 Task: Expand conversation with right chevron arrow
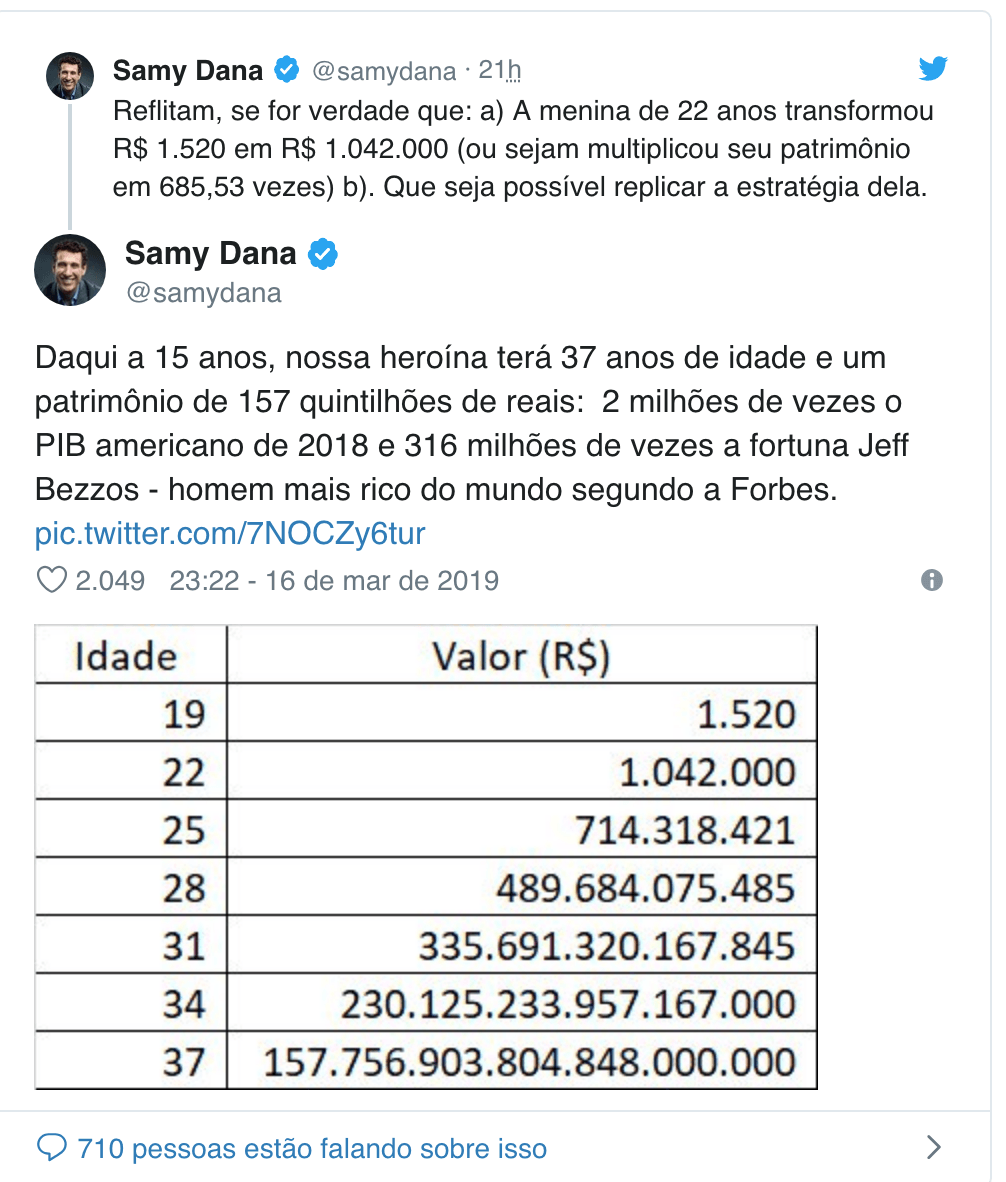click(x=934, y=1147)
